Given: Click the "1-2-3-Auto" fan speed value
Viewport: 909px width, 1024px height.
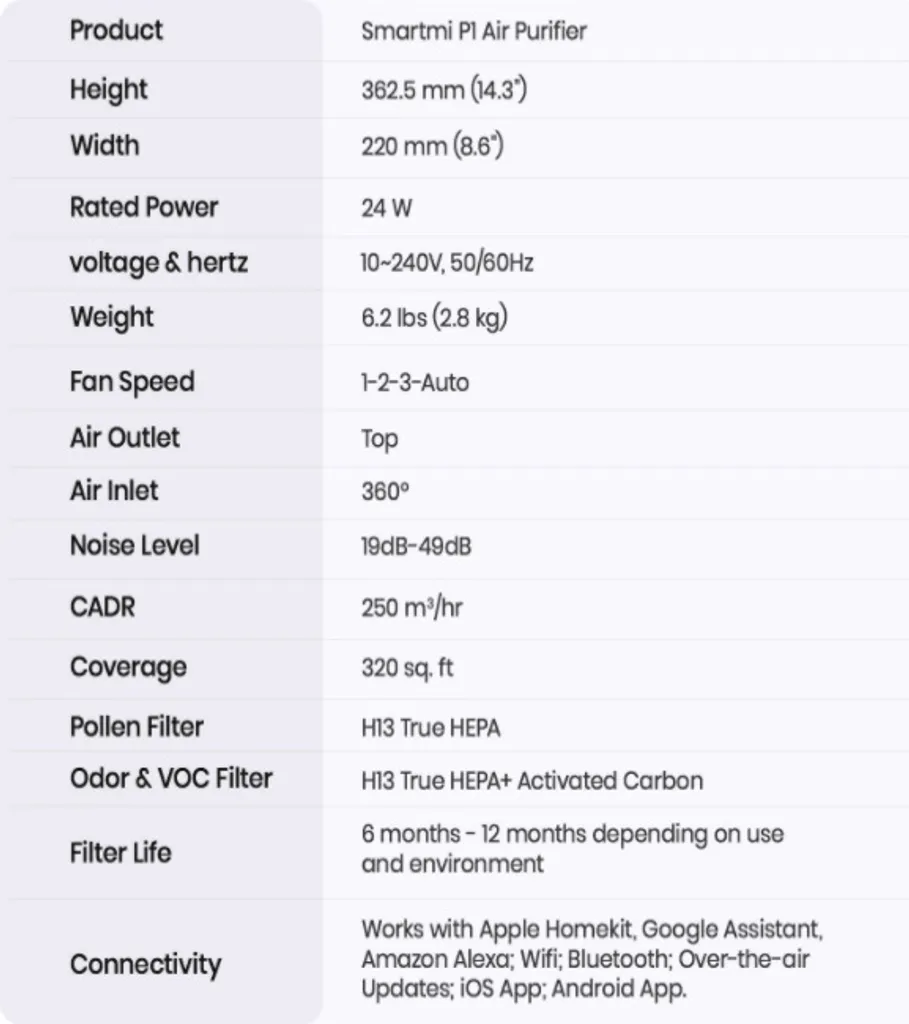Looking at the screenshot, I should coord(414,382).
